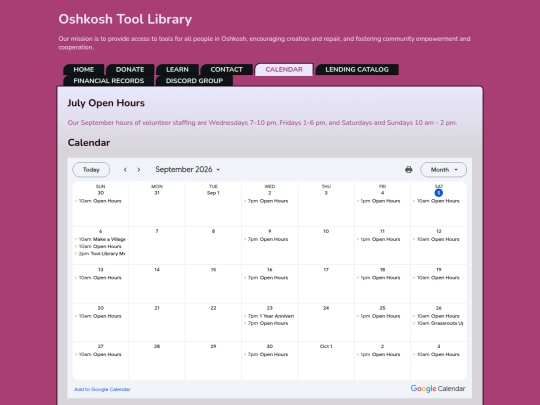Screen dimensions: 540x405
Task: Open the Financial Records tab
Action: coord(108,81)
